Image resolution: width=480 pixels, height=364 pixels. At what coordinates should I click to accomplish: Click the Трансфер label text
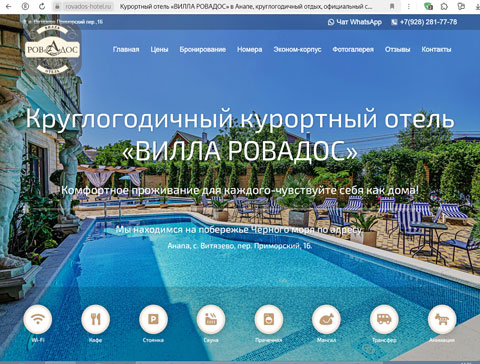[x=384, y=340]
